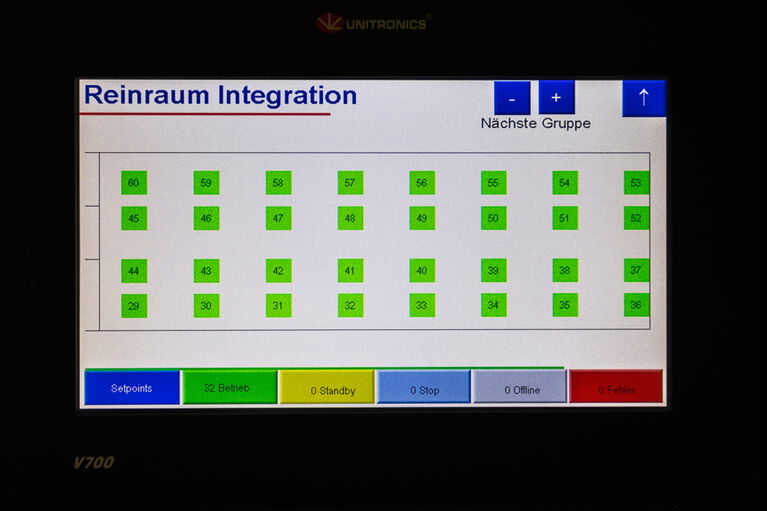Screen dimensions: 767x511
Task: Show the 0 Standby units filter
Action: (x=326, y=389)
